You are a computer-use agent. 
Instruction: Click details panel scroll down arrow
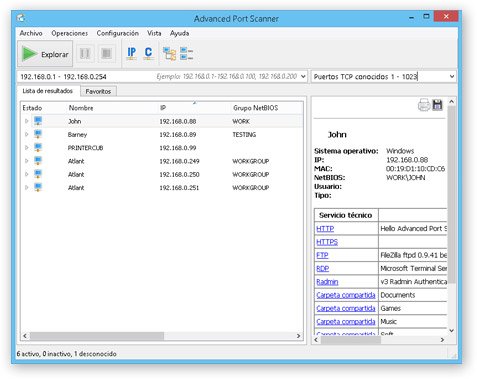coord(451,331)
